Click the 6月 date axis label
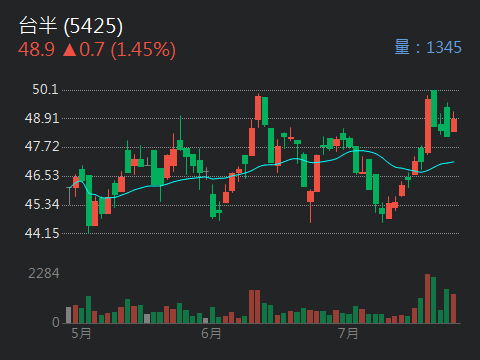Viewport: 480px width, 360px height. (x=211, y=333)
